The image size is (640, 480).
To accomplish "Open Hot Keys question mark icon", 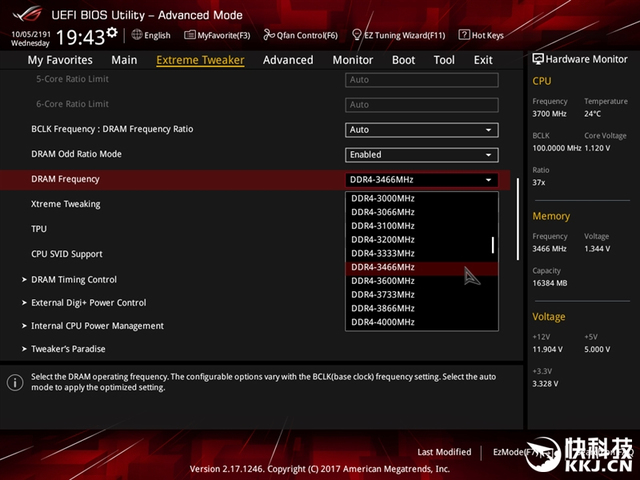I will point(464,35).
